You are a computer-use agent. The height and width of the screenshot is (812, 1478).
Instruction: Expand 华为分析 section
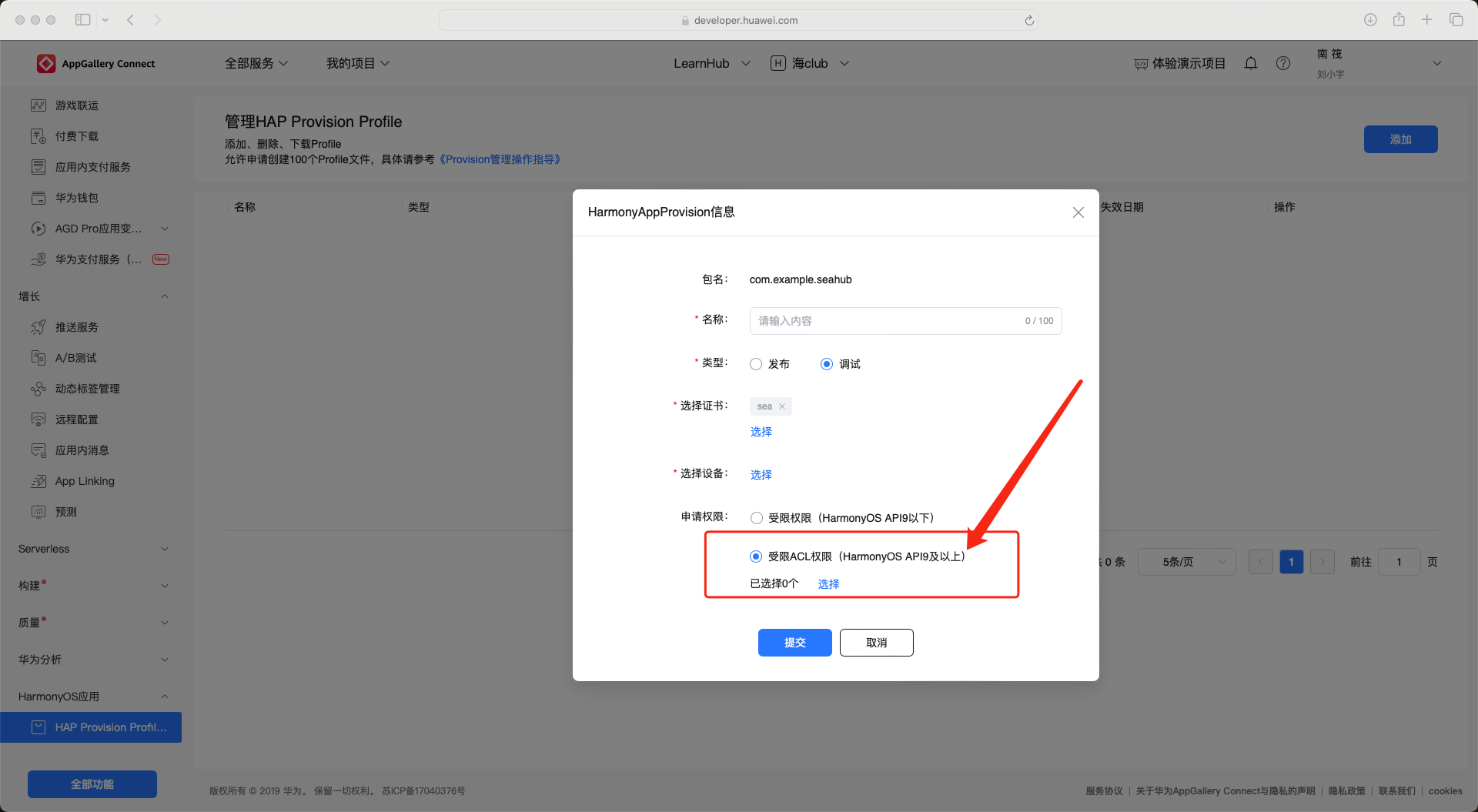coord(164,660)
